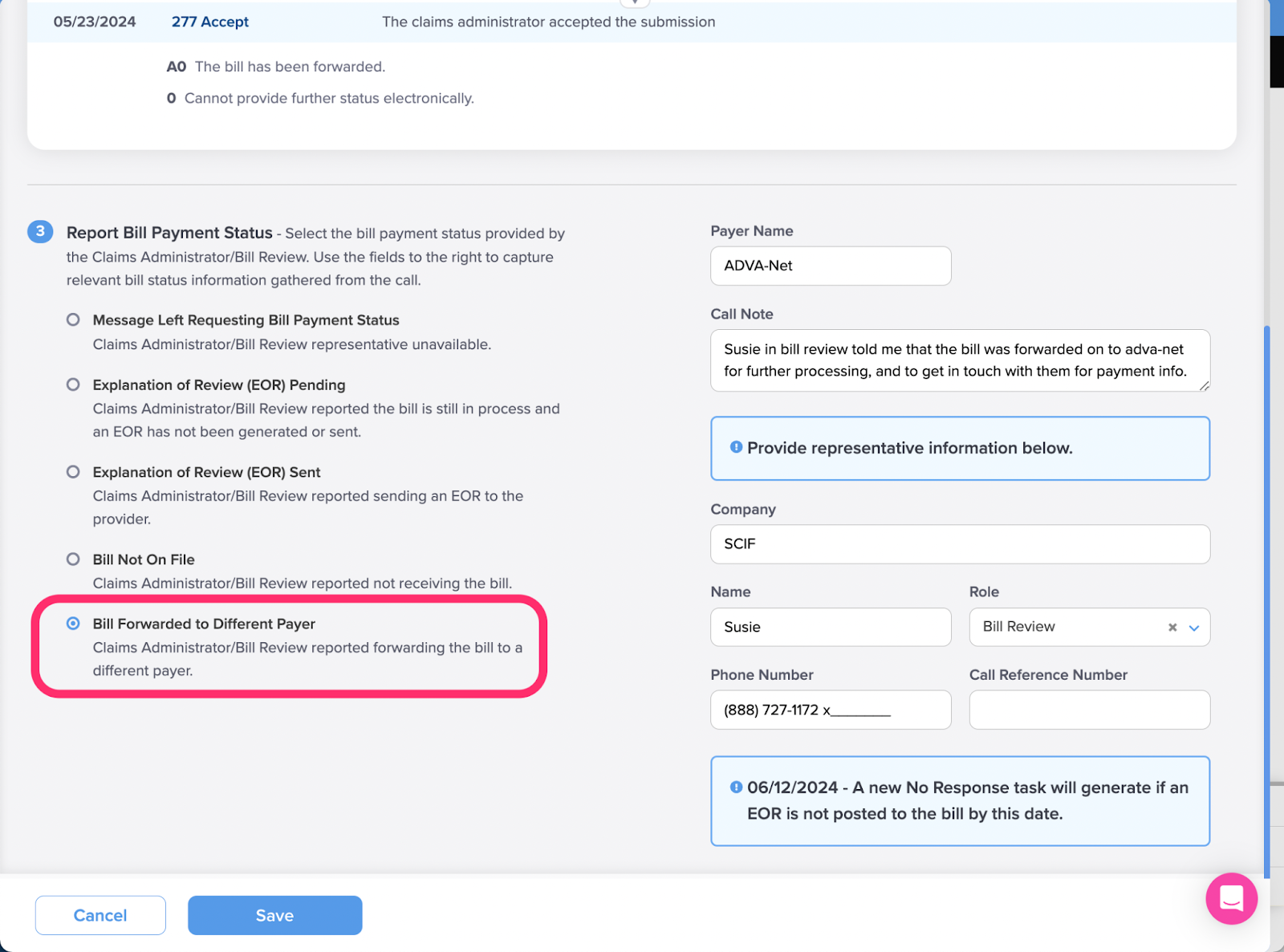Image resolution: width=1284 pixels, height=952 pixels.
Task: Select the Bill Not On File option
Action: pos(73,559)
